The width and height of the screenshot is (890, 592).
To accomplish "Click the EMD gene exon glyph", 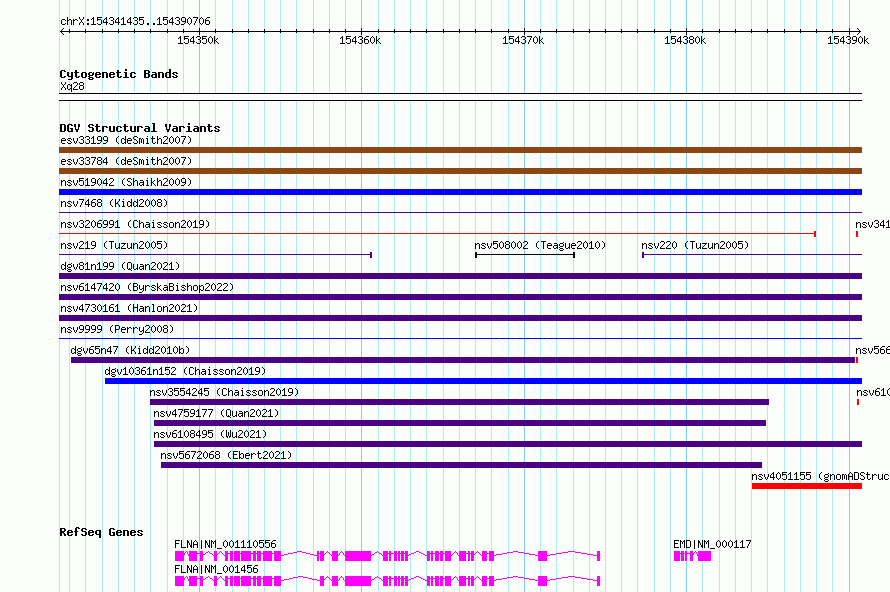I will 692,556.
